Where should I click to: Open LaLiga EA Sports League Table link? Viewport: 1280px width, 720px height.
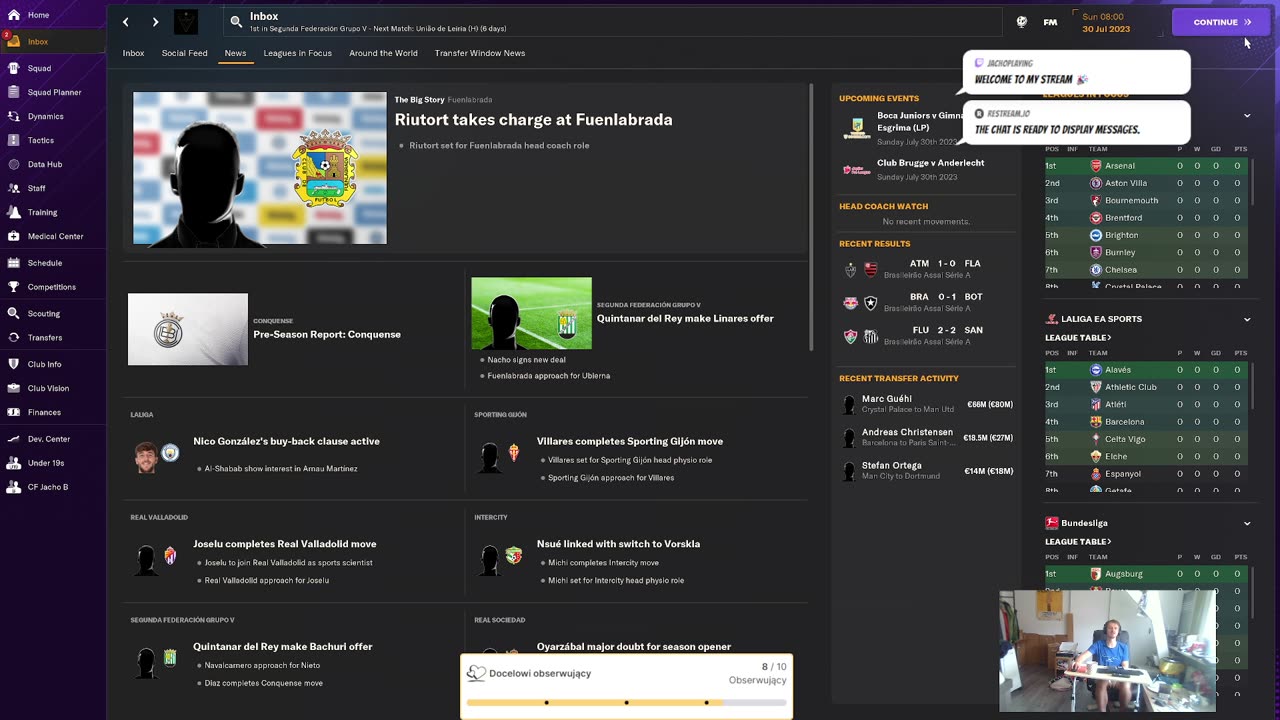click(1078, 338)
